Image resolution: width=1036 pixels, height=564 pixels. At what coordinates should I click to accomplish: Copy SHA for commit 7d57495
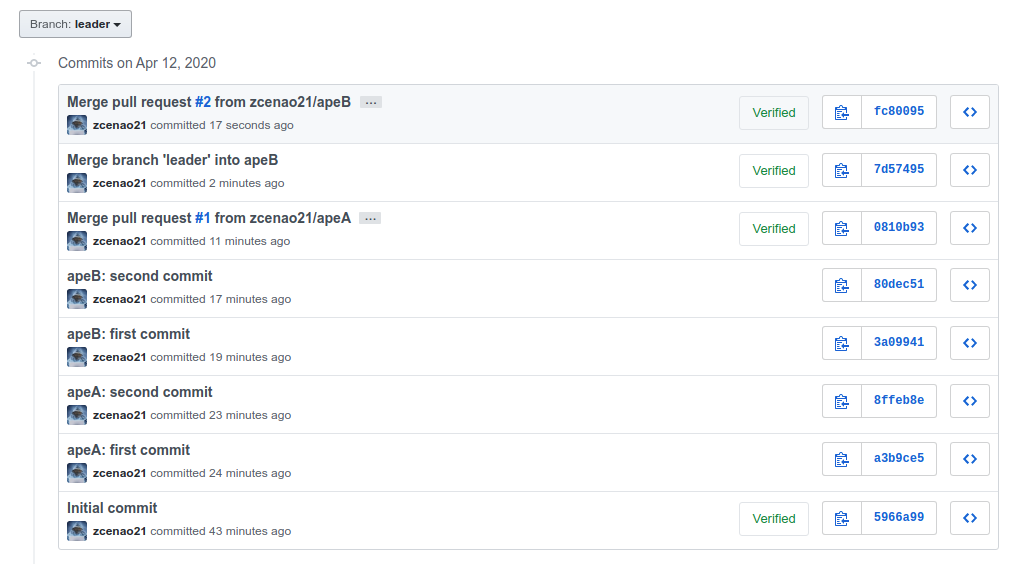click(842, 170)
